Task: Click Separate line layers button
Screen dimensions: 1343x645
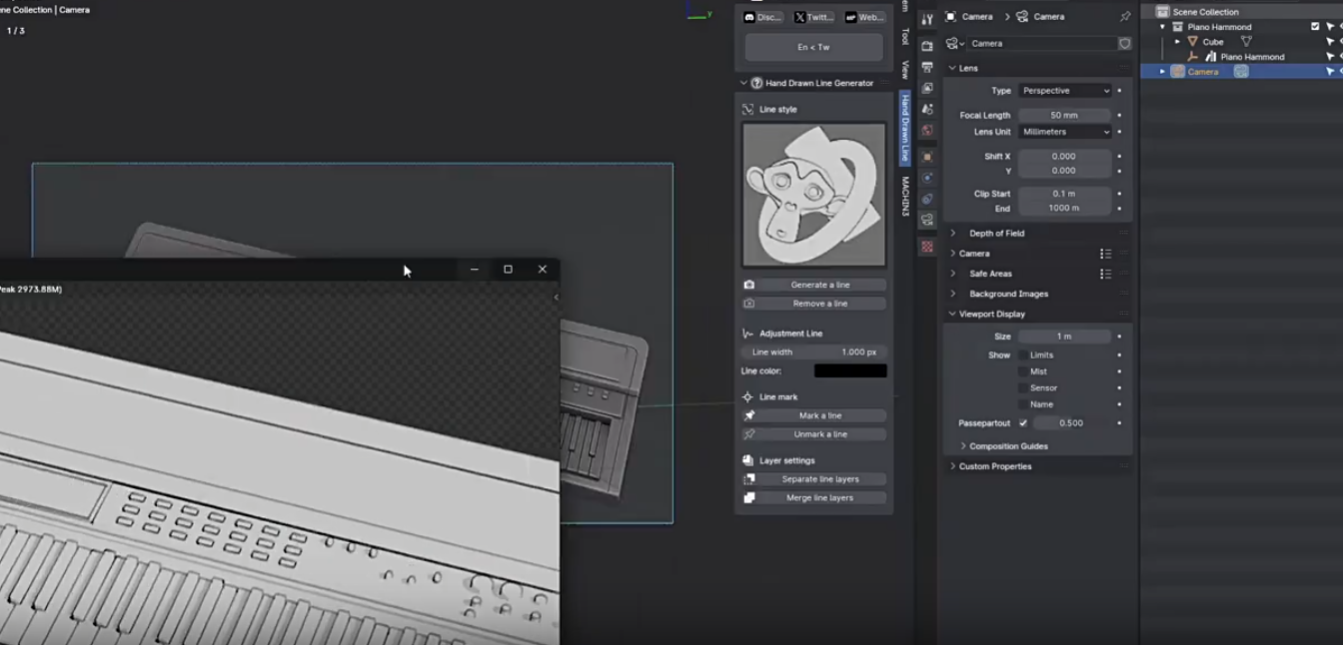Action: tap(814, 480)
